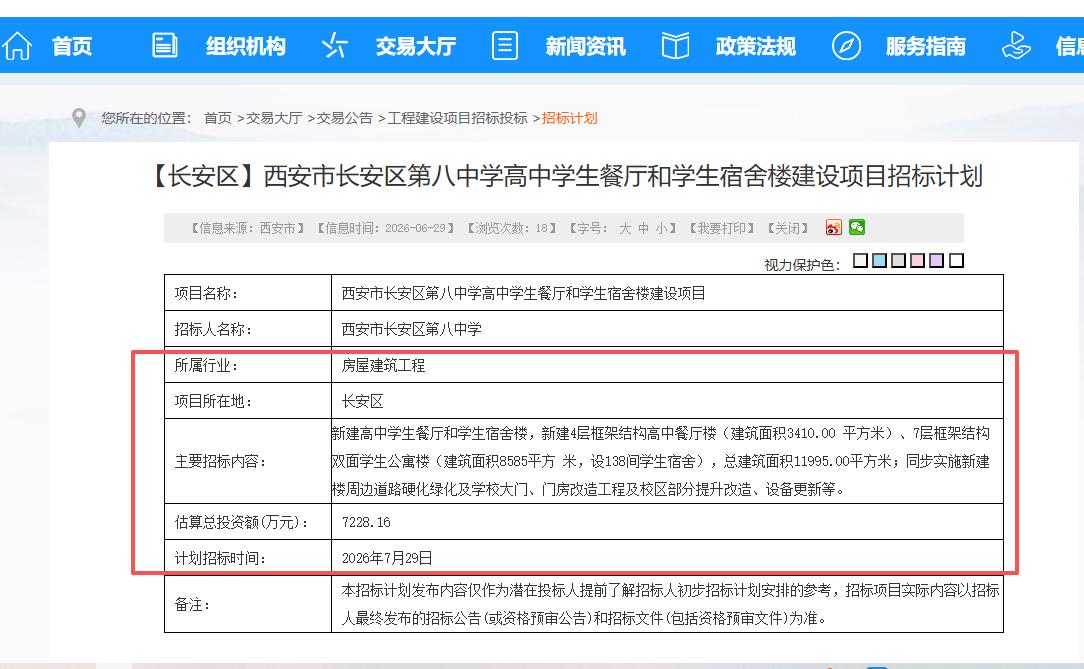This screenshot has width=1084, height=669.
Task: Click the 长安区 value in the table
Action: tap(362, 402)
